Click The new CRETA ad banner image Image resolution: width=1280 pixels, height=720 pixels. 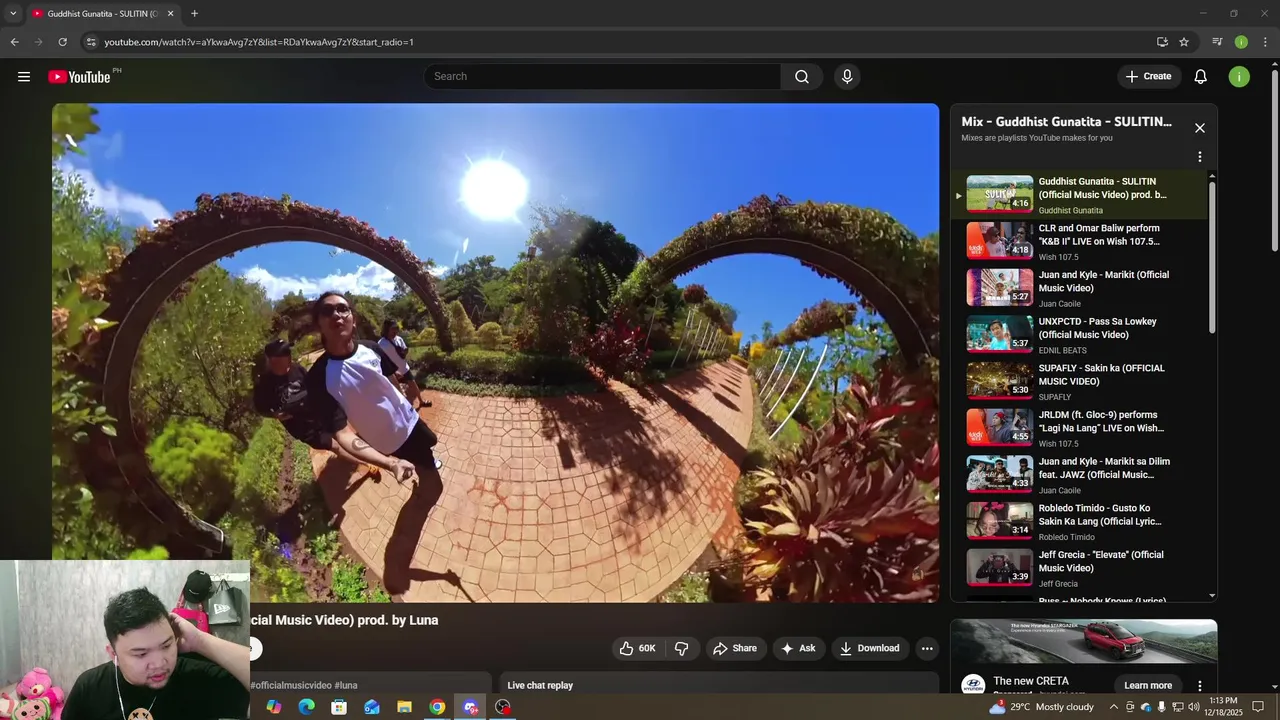1084,642
